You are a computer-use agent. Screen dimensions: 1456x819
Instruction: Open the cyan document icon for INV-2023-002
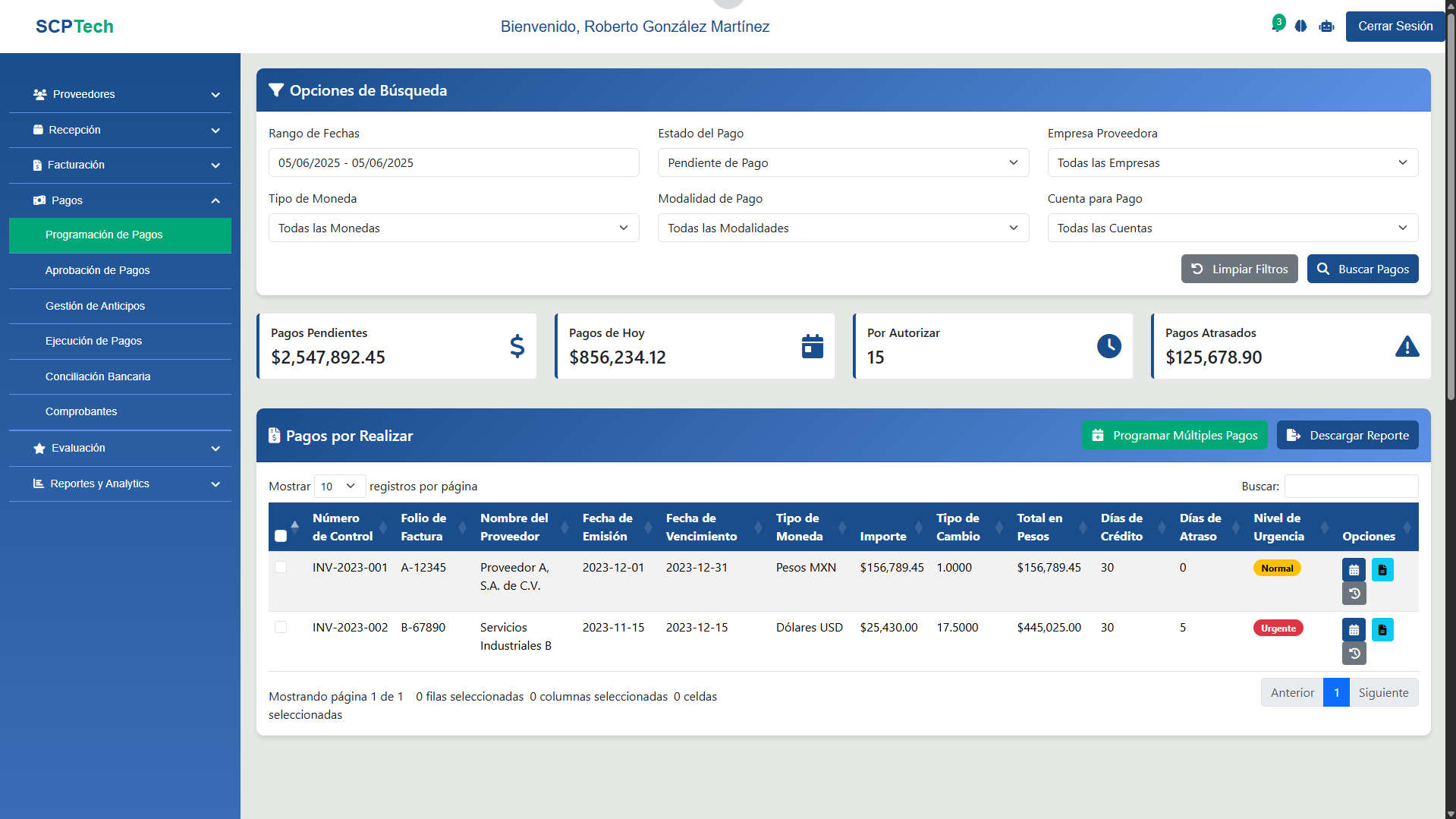click(1382, 629)
